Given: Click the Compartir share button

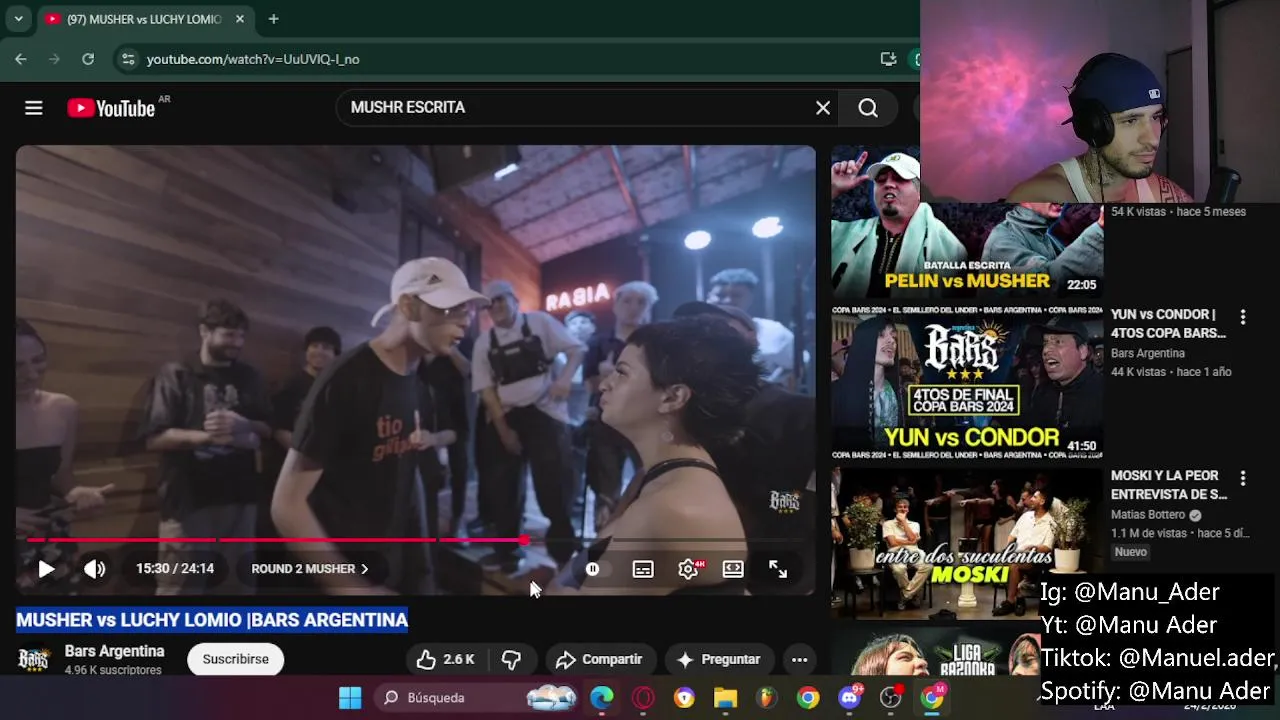Looking at the screenshot, I should coord(599,659).
